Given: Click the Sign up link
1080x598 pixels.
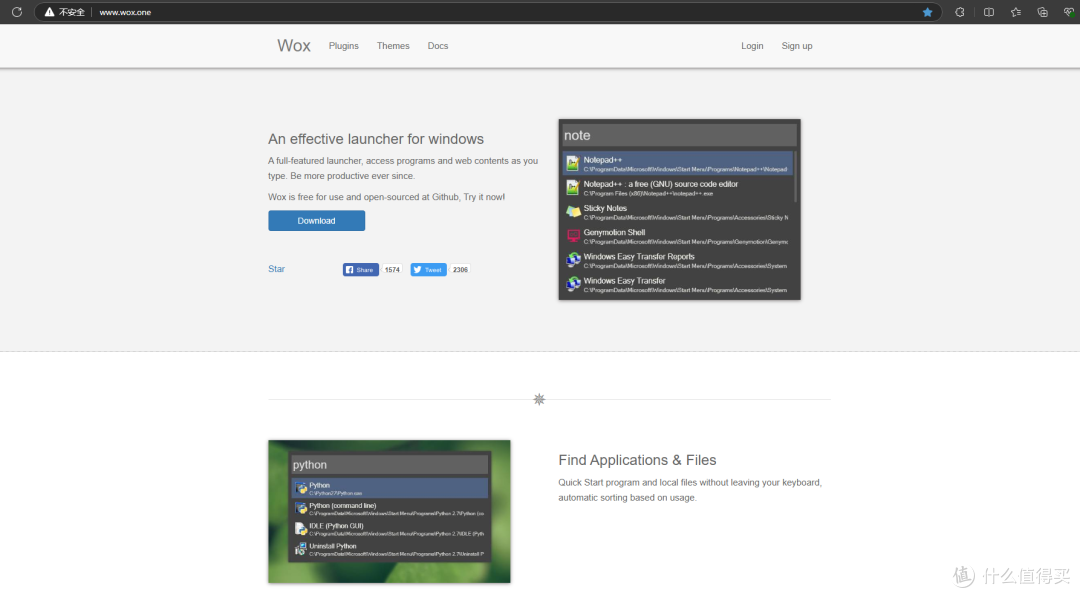Looking at the screenshot, I should (x=797, y=45).
